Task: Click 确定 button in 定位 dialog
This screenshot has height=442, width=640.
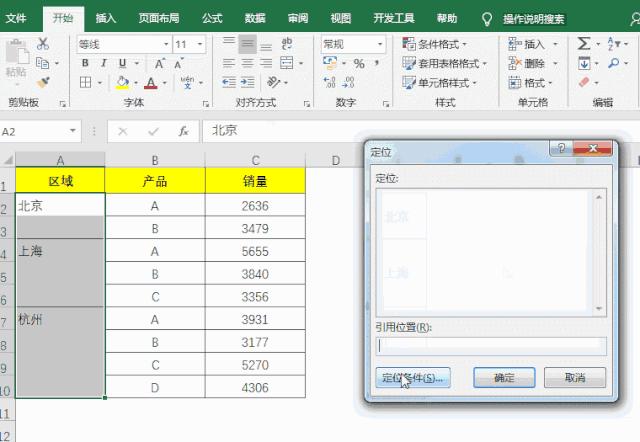Action: coord(504,378)
